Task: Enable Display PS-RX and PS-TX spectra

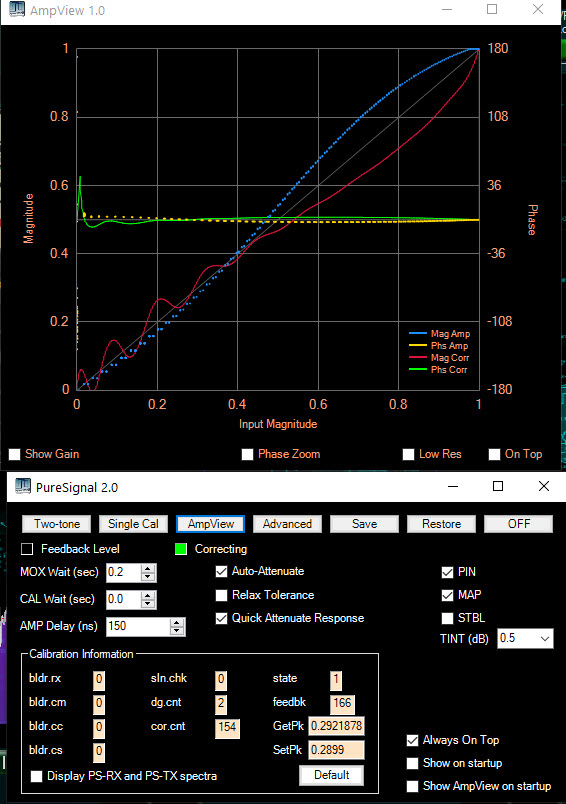Action: click(x=36, y=776)
